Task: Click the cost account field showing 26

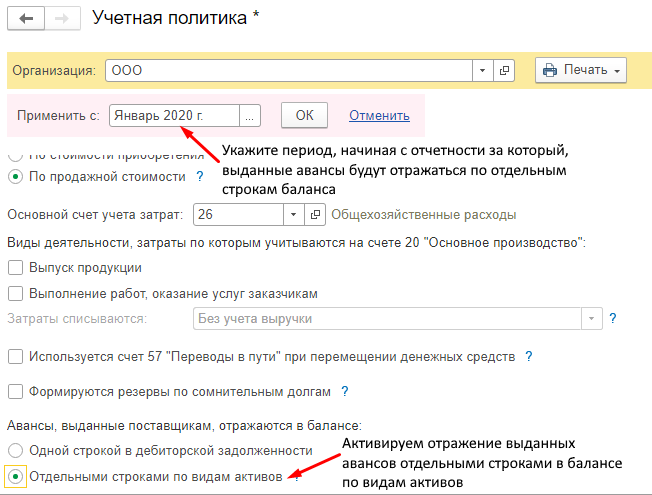Action: coord(238,215)
